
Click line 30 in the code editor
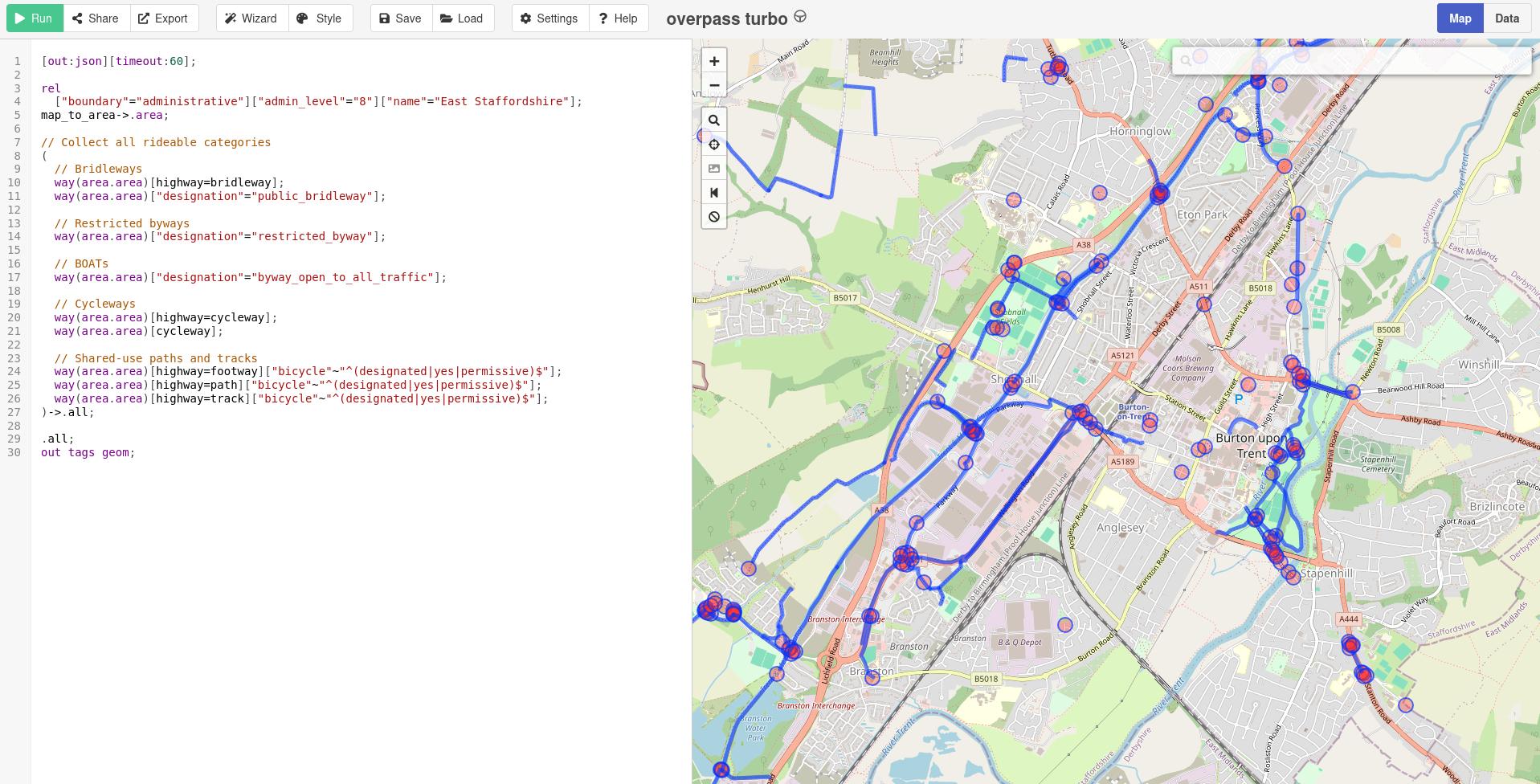coord(88,452)
